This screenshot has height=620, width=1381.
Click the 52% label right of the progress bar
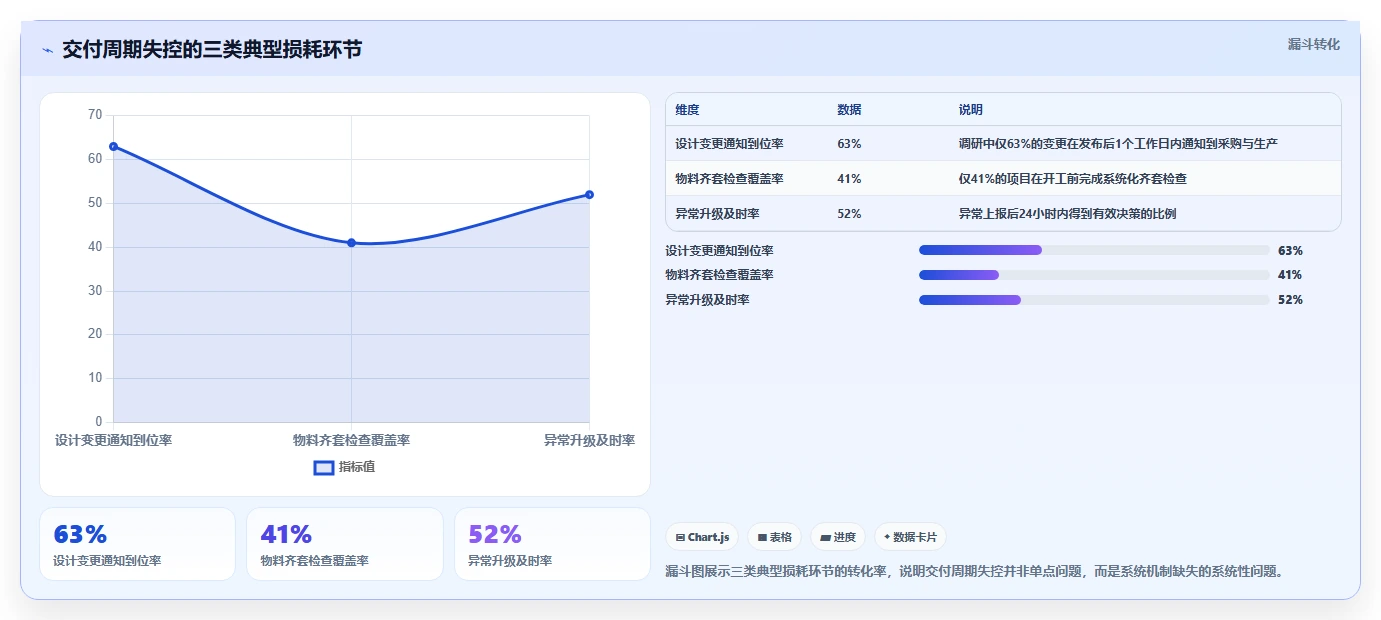pos(1290,300)
